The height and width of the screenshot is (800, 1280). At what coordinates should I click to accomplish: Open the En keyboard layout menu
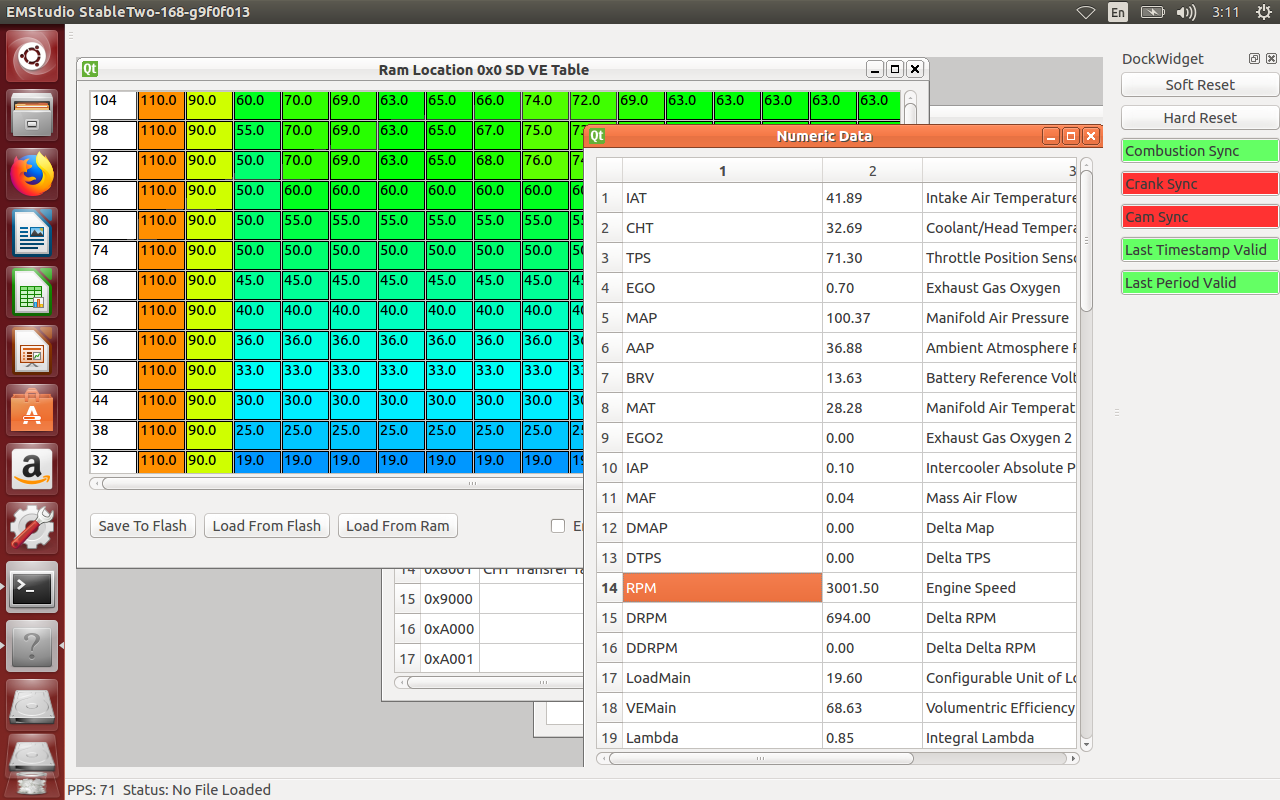tap(1118, 12)
